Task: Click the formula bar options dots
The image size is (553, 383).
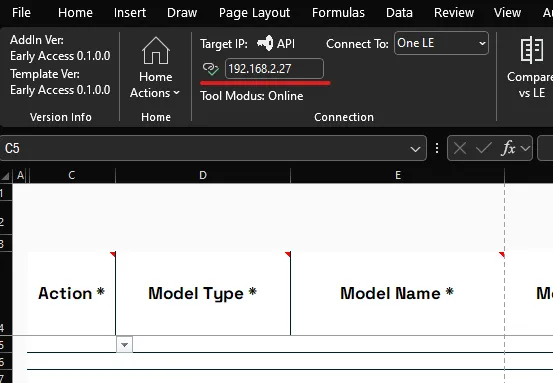Action: tap(437, 148)
